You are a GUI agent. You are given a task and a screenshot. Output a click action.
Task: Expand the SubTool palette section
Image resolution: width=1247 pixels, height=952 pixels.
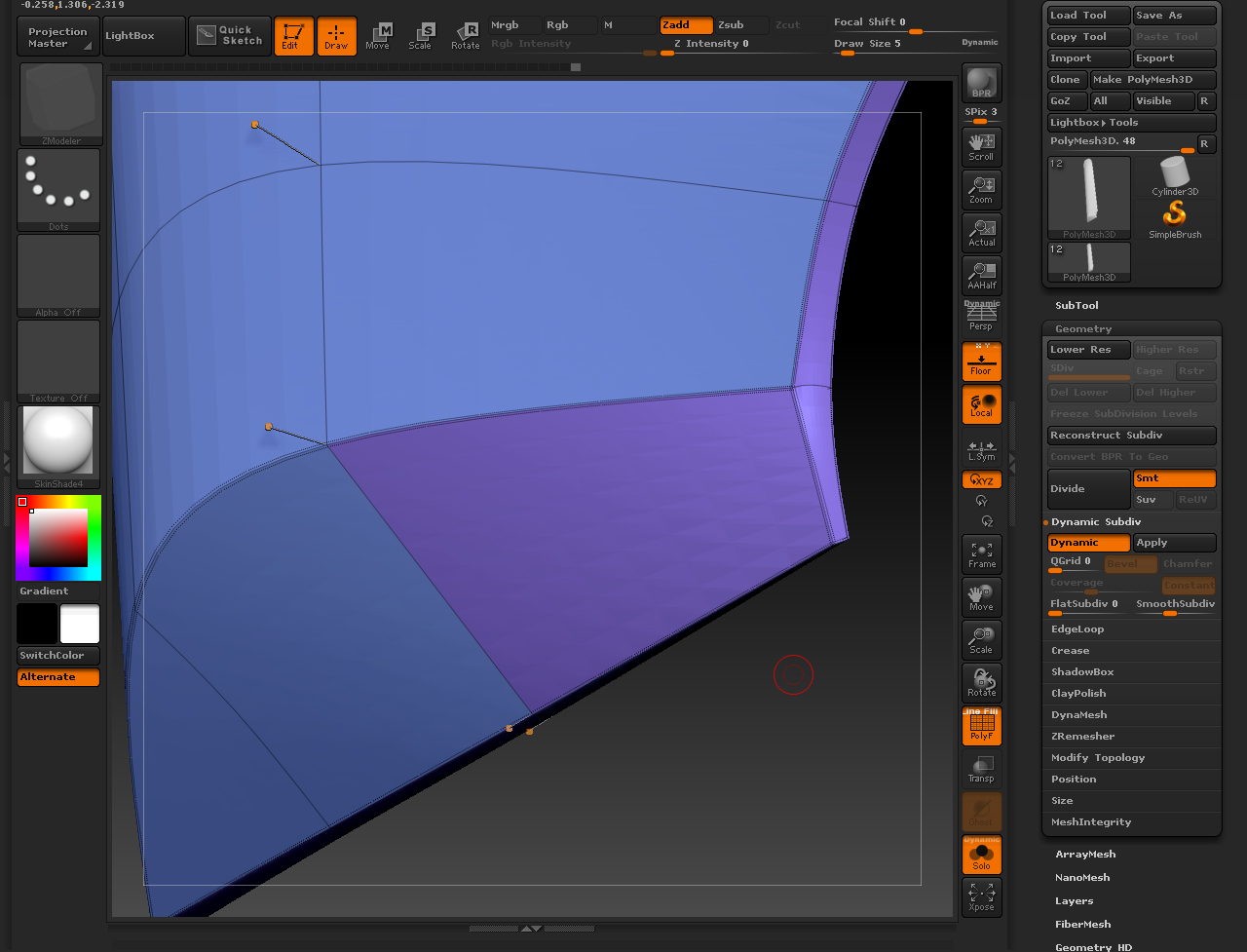click(1077, 305)
